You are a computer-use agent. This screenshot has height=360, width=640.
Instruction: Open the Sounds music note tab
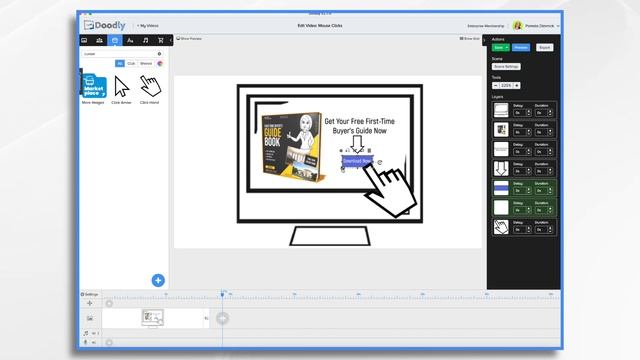(145, 40)
